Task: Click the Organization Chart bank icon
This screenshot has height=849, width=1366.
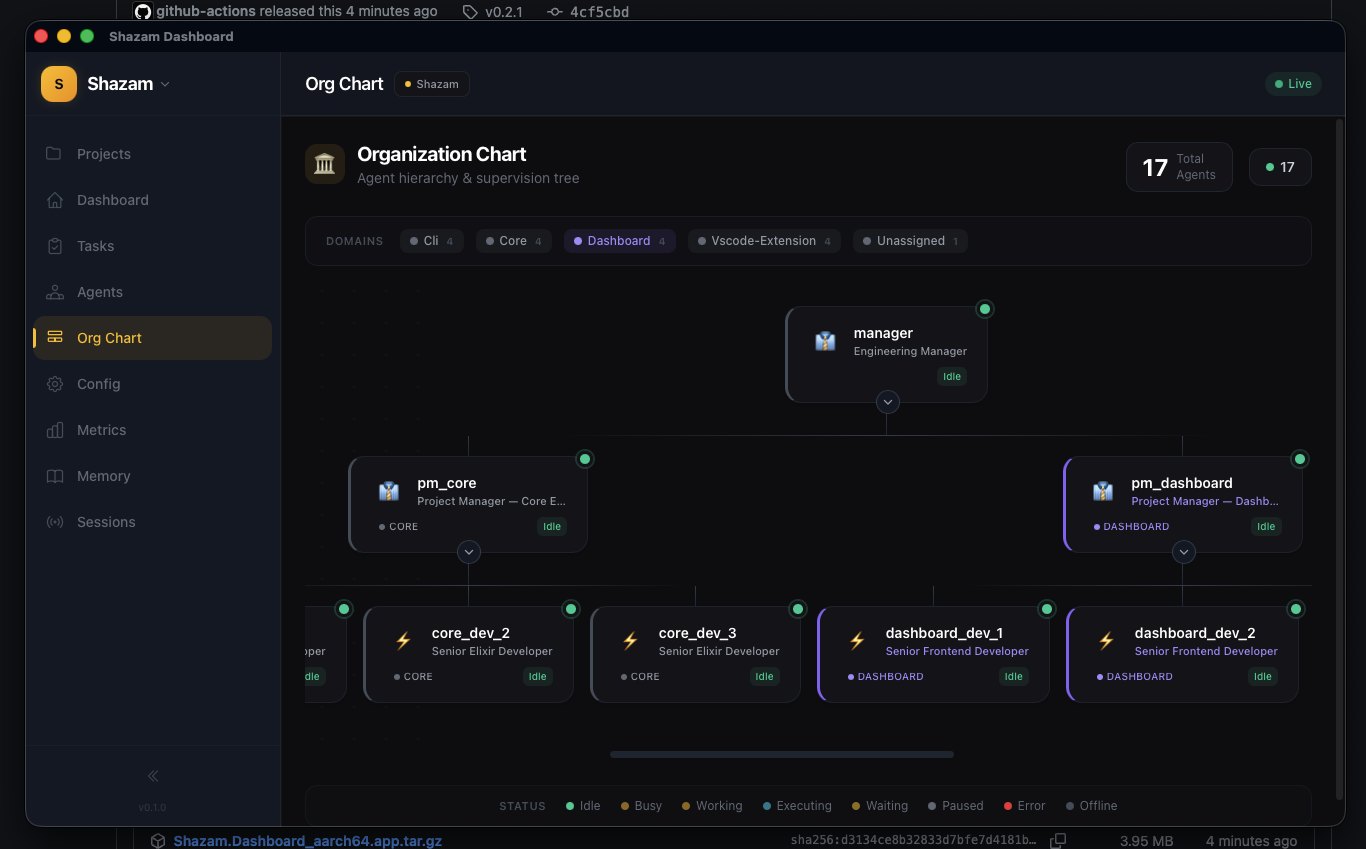Action: tap(324, 162)
